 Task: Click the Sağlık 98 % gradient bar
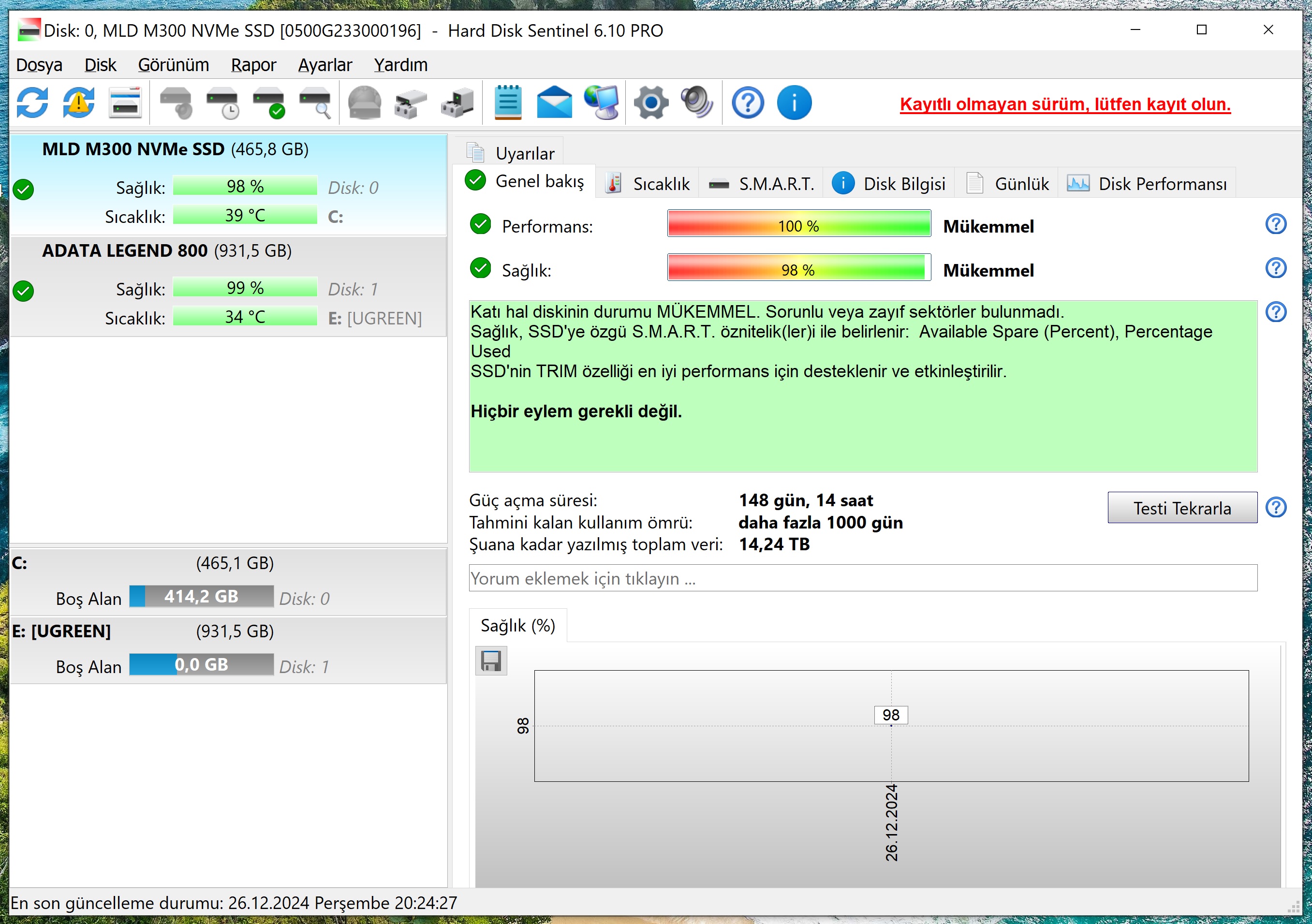(799, 268)
